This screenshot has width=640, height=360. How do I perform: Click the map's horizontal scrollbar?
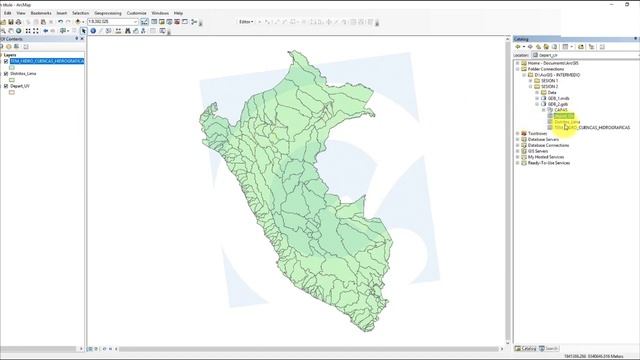pos(310,349)
